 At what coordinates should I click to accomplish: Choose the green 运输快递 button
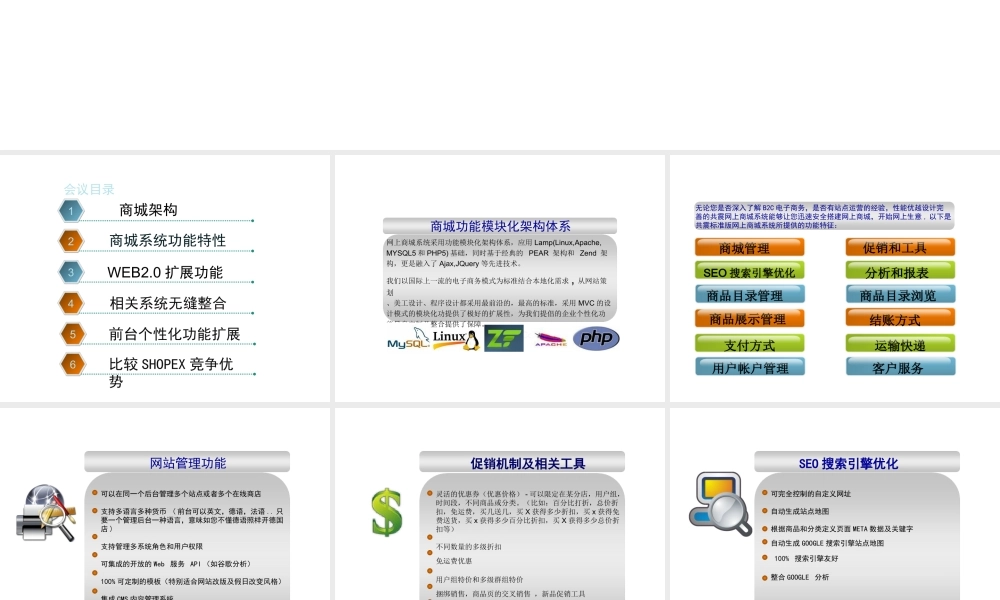(x=901, y=344)
